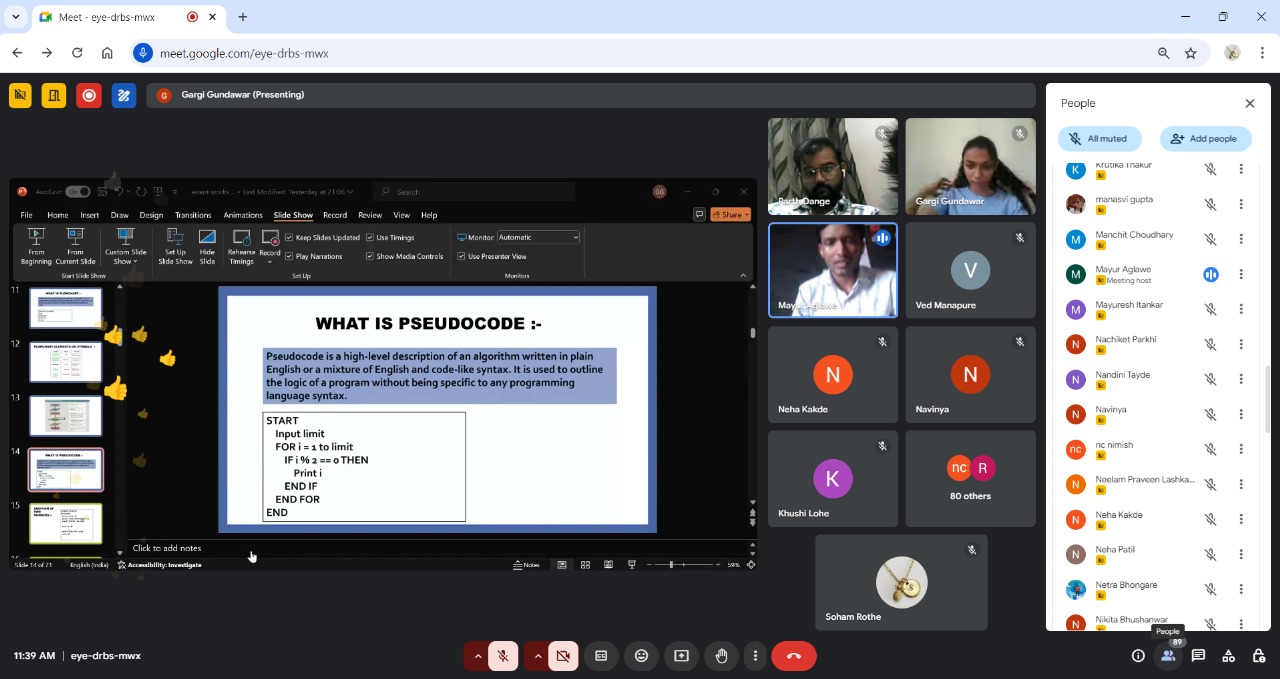Turn on captions from the call bar
This screenshot has width=1280, height=679.
pos(601,656)
